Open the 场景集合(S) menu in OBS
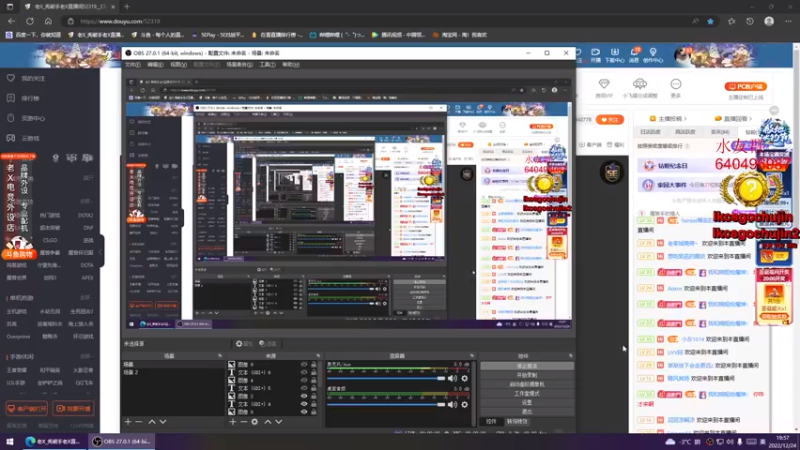The image size is (800, 450). click(239, 65)
